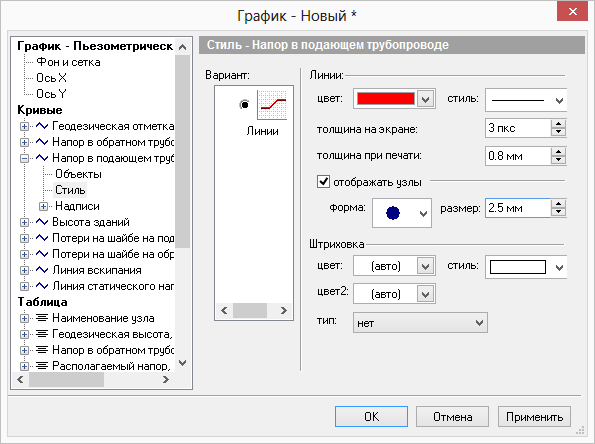Expand Геодезическая высота table node
Viewport: 595px width, 444px height.
tap(24, 334)
